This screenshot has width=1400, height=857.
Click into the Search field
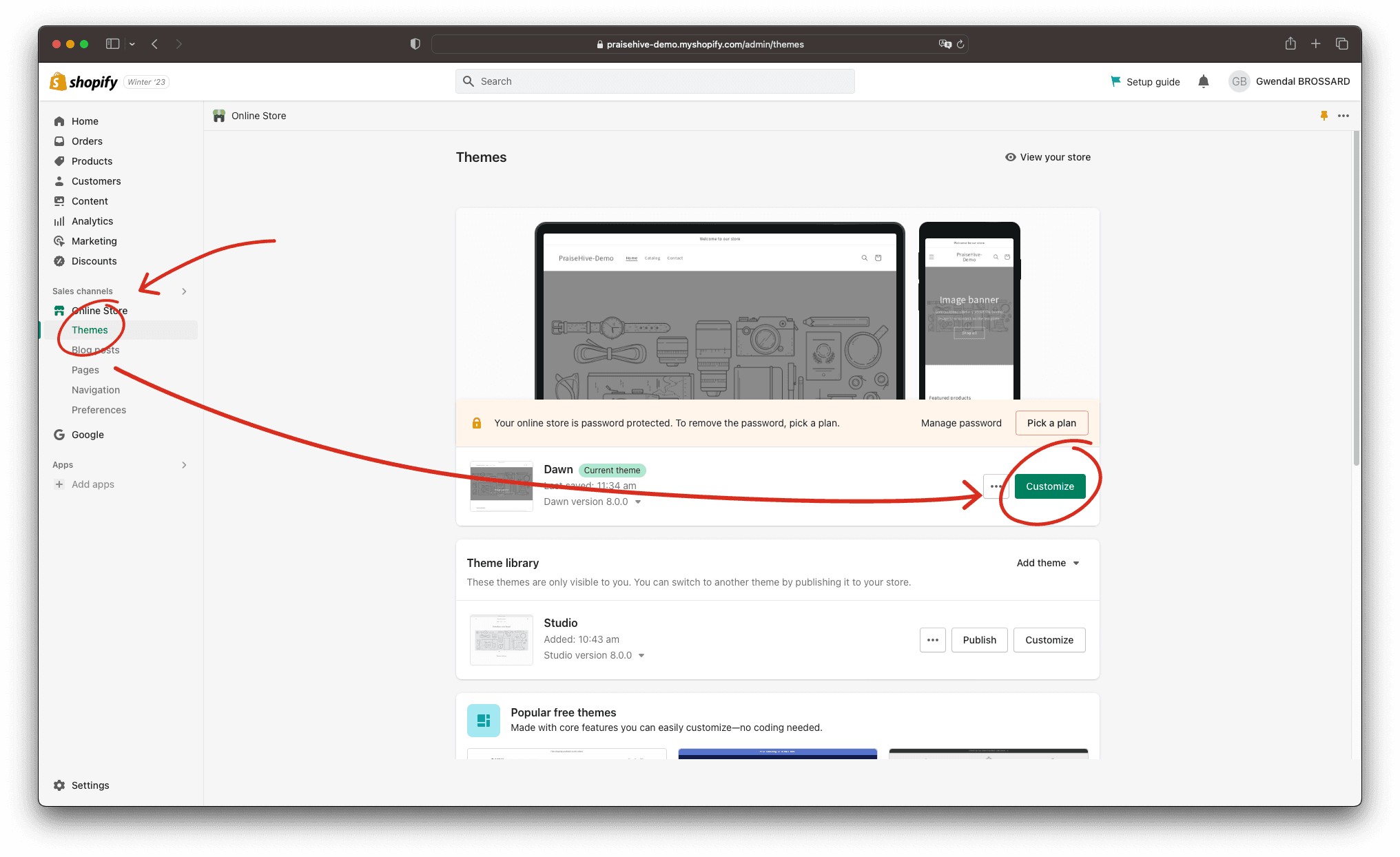[655, 81]
